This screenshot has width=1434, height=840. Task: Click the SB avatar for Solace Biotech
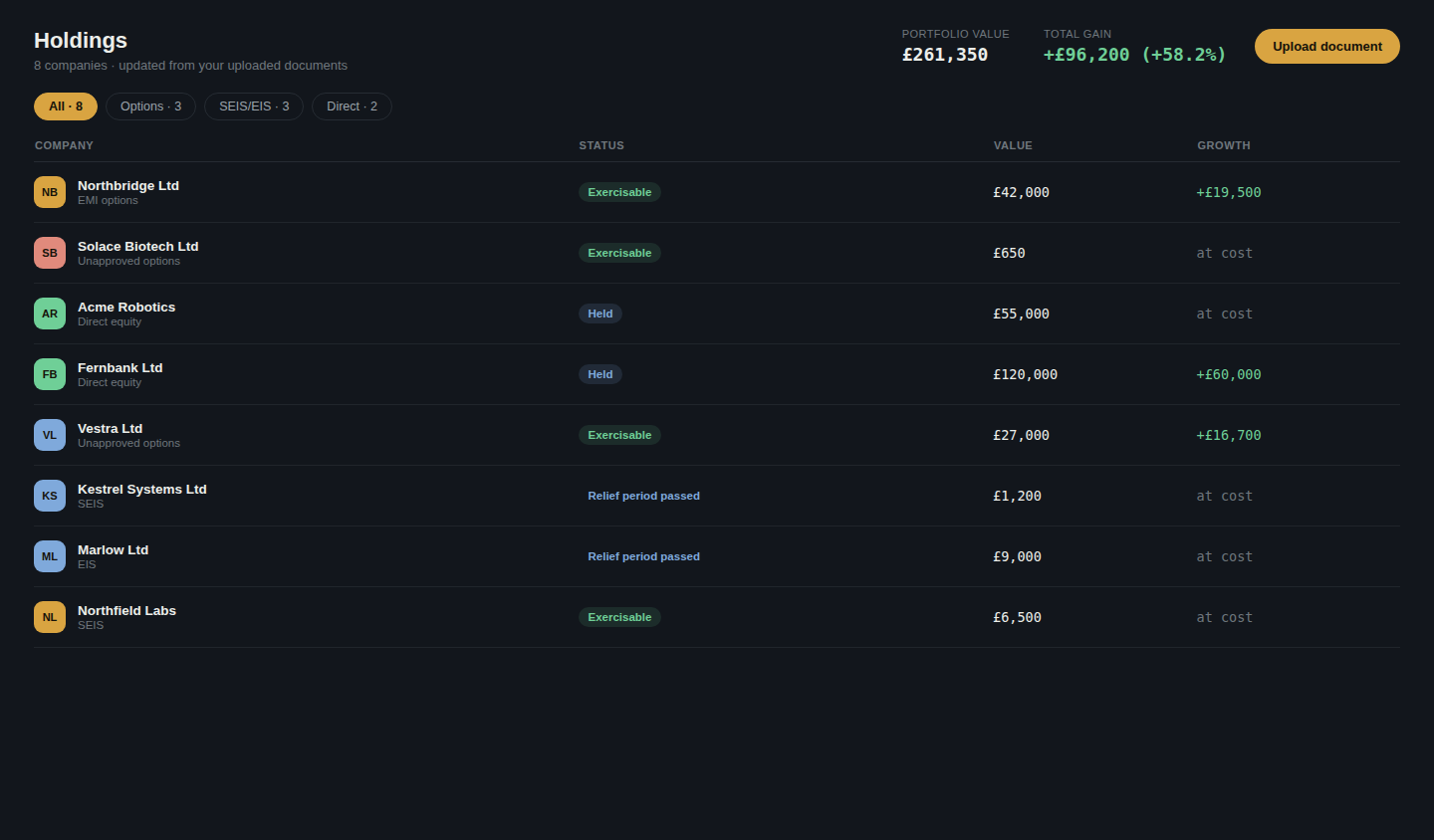click(x=50, y=253)
